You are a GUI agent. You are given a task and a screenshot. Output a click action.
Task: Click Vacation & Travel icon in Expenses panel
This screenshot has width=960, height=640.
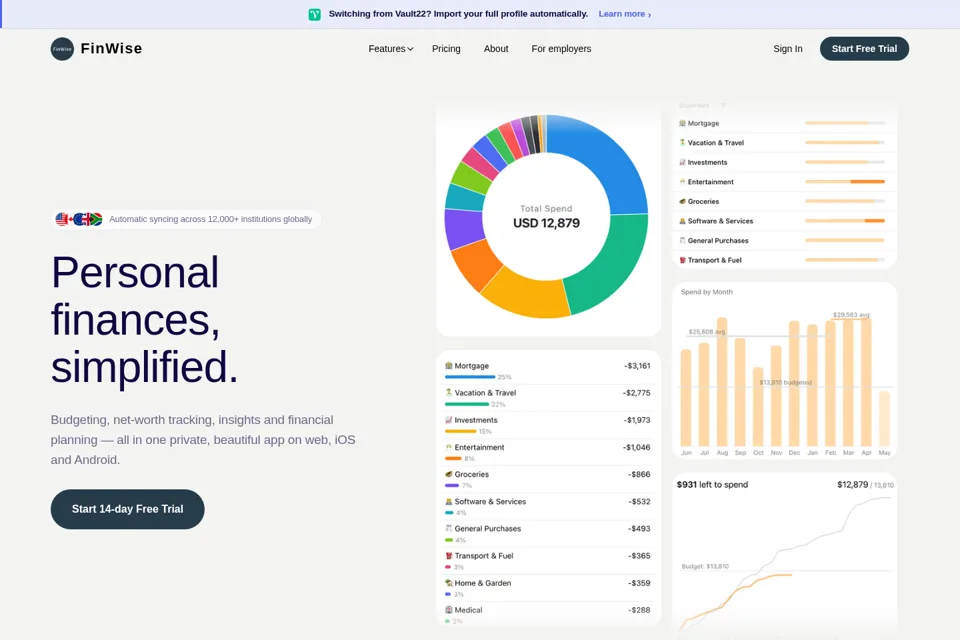click(683, 143)
